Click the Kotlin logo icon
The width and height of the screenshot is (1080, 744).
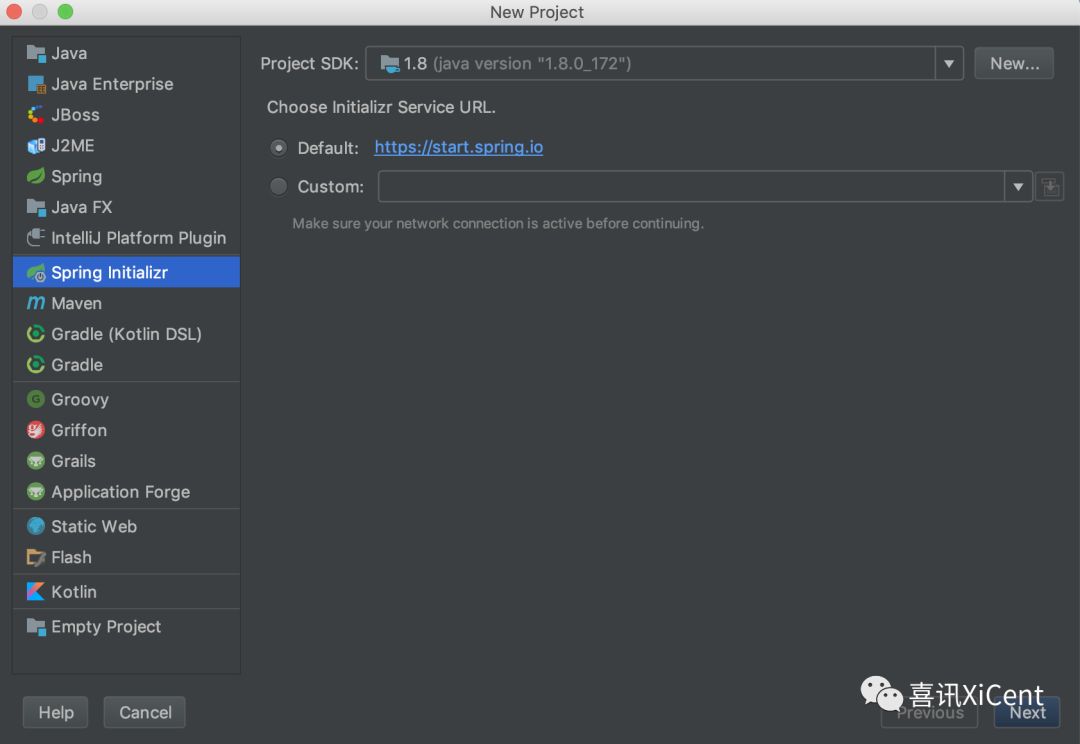[36, 592]
